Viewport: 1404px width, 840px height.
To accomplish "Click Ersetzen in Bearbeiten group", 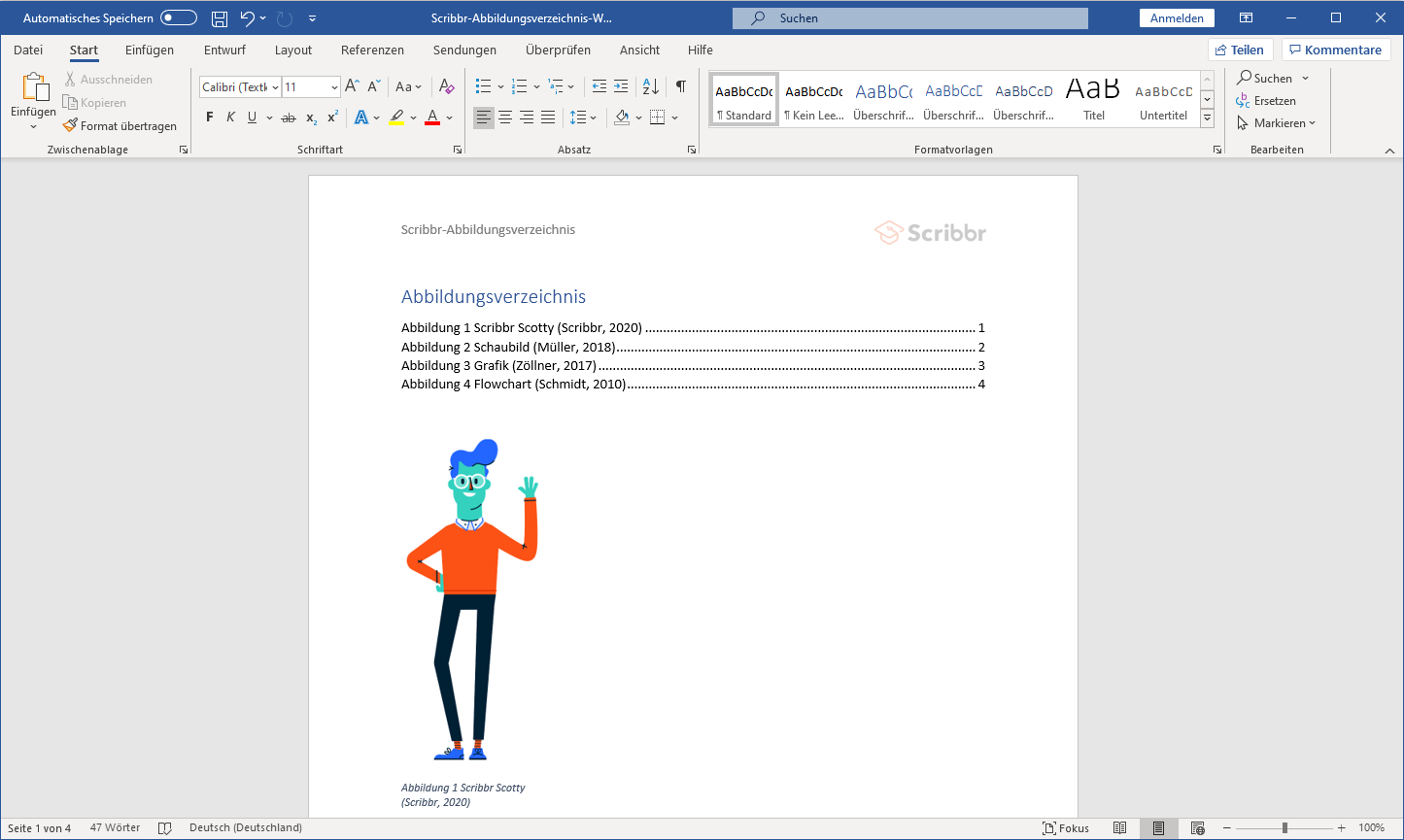I will click(x=1266, y=101).
